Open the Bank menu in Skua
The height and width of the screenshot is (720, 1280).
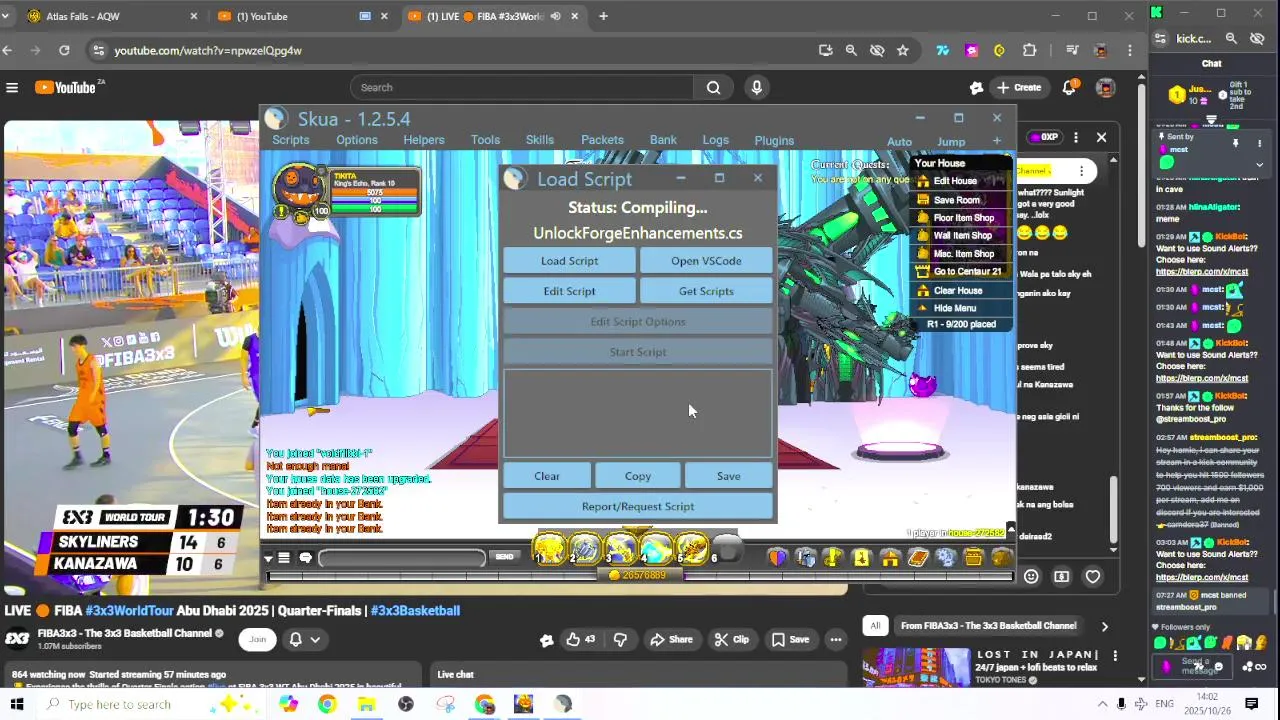(x=663, y=140)
